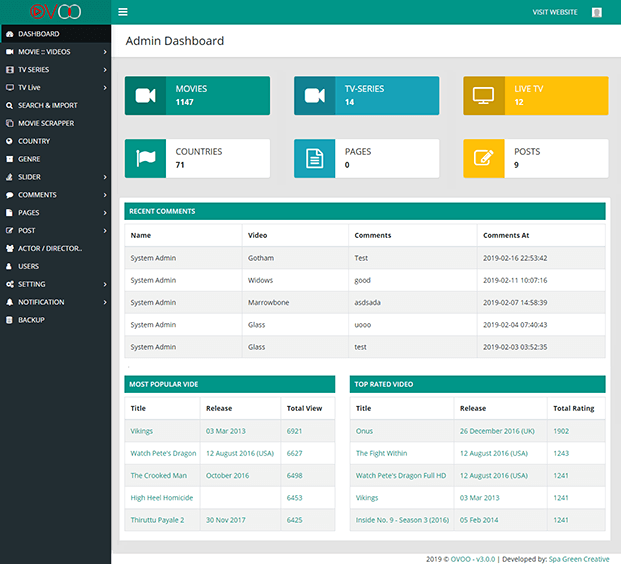Click the Pages document icon
This screenshot has width=621, height=564.
tap(315, 158)
